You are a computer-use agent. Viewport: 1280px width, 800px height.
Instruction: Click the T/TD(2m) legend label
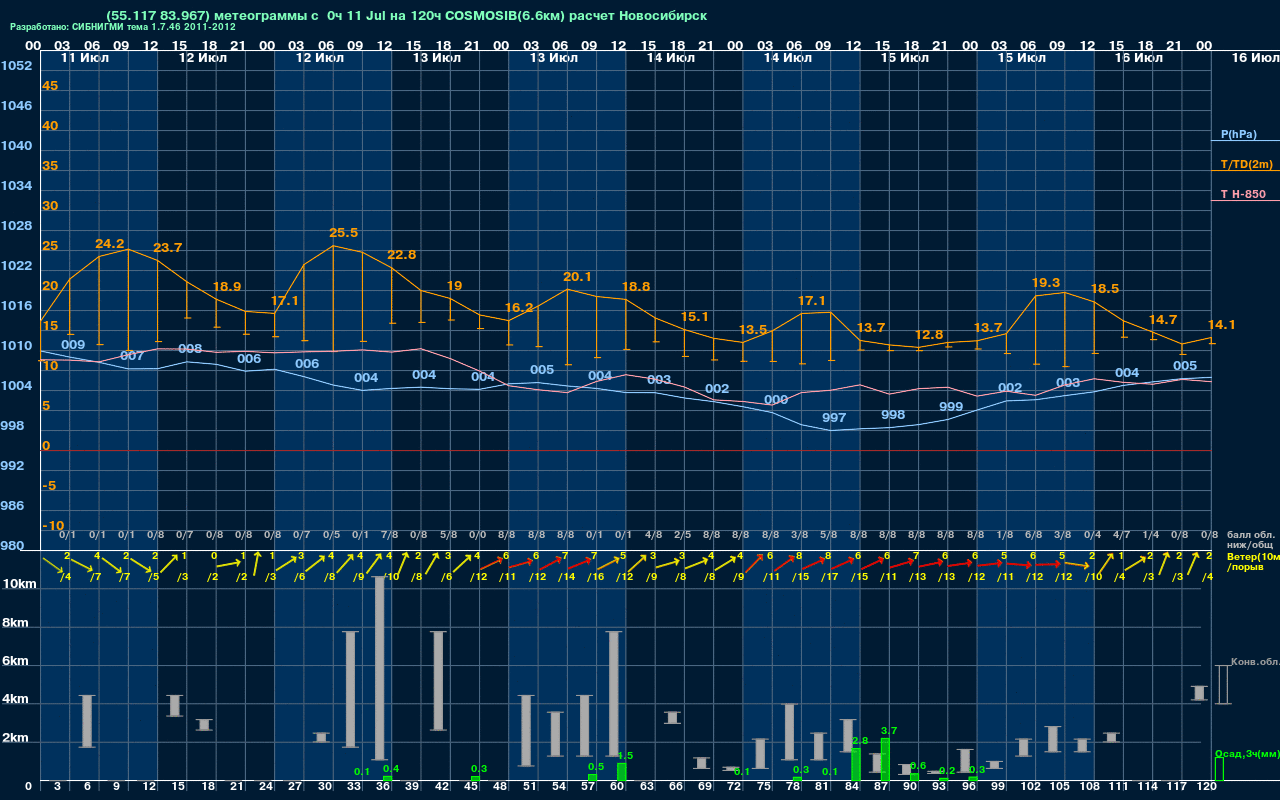pos(1246,164)
